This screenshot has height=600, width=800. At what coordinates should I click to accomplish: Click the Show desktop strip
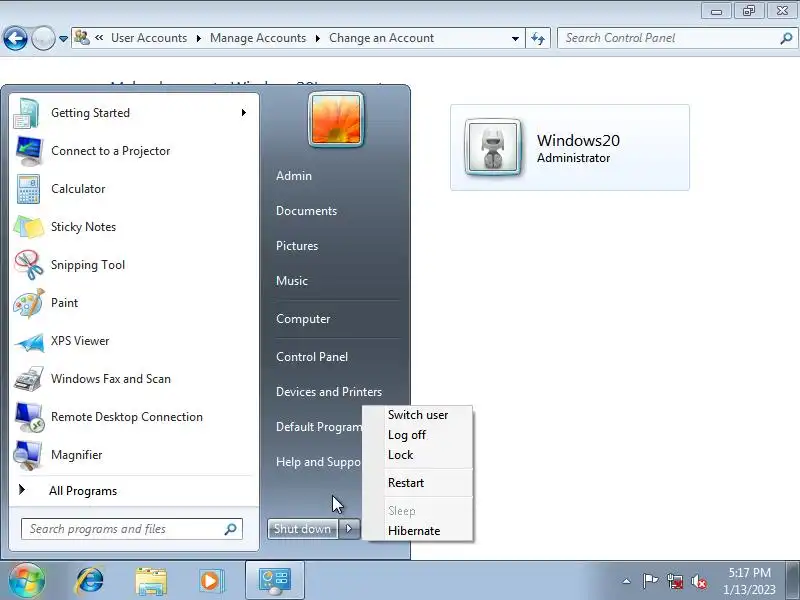tap(793, 580)
